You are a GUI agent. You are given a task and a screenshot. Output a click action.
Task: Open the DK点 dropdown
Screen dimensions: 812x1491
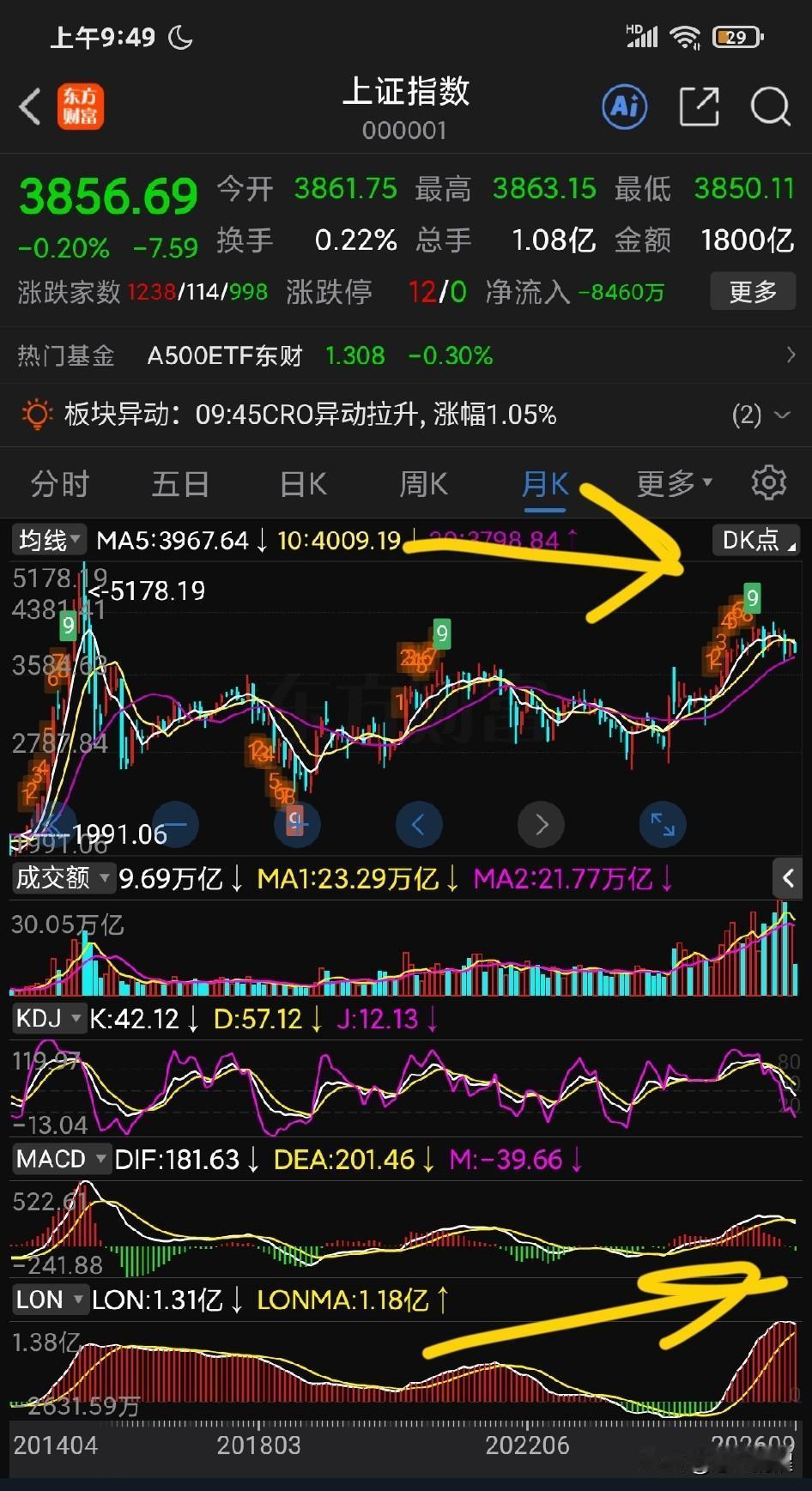[x=756, y=540]
